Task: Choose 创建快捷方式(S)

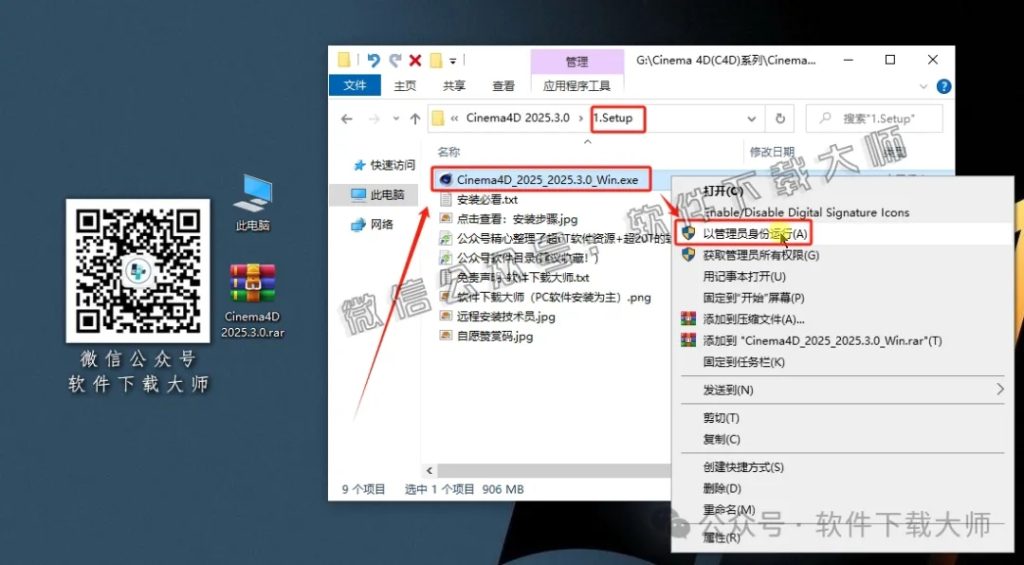Action: point(842,468)
